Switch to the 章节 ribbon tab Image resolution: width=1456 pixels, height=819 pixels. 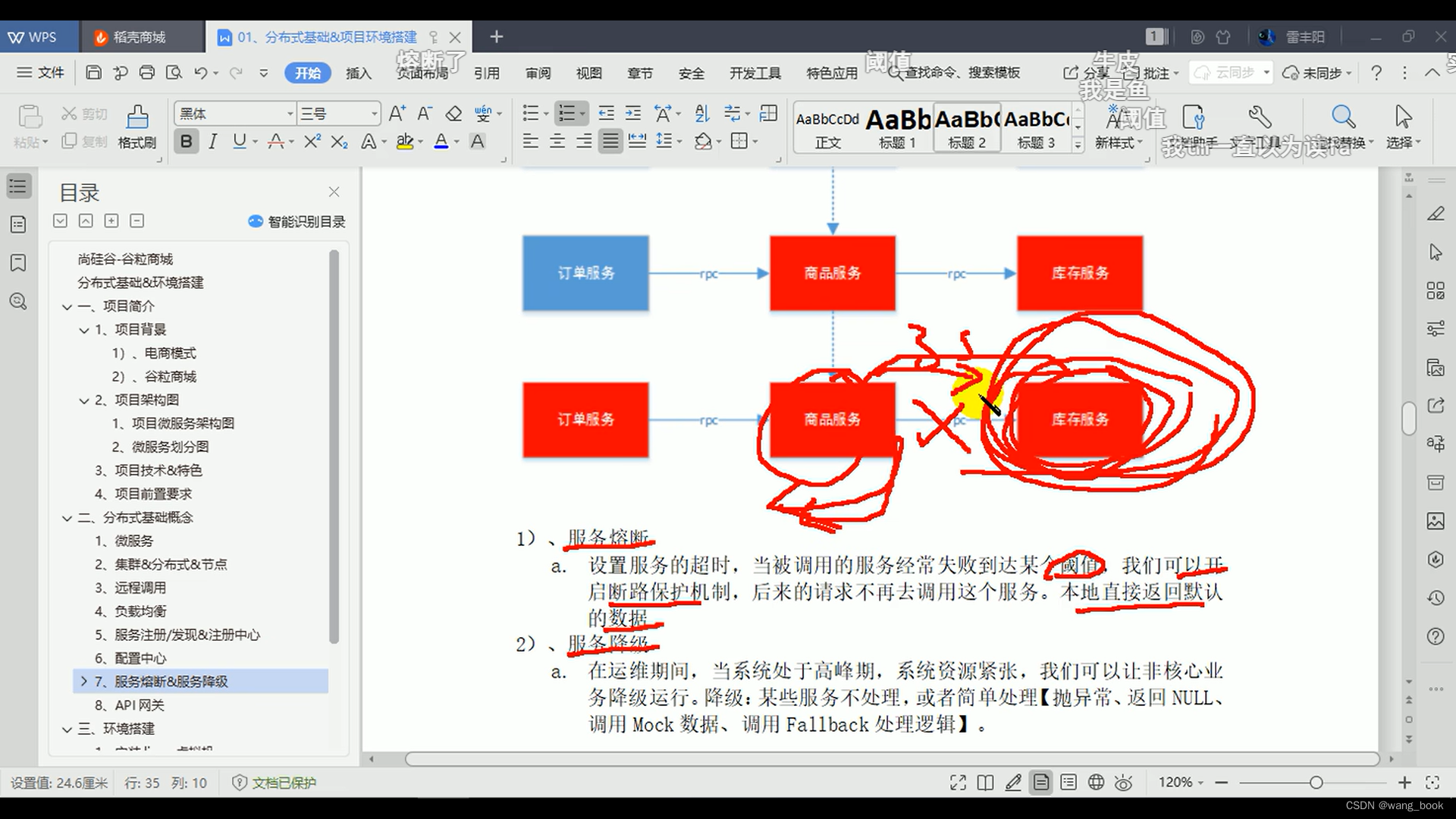(x=639, y=73)
